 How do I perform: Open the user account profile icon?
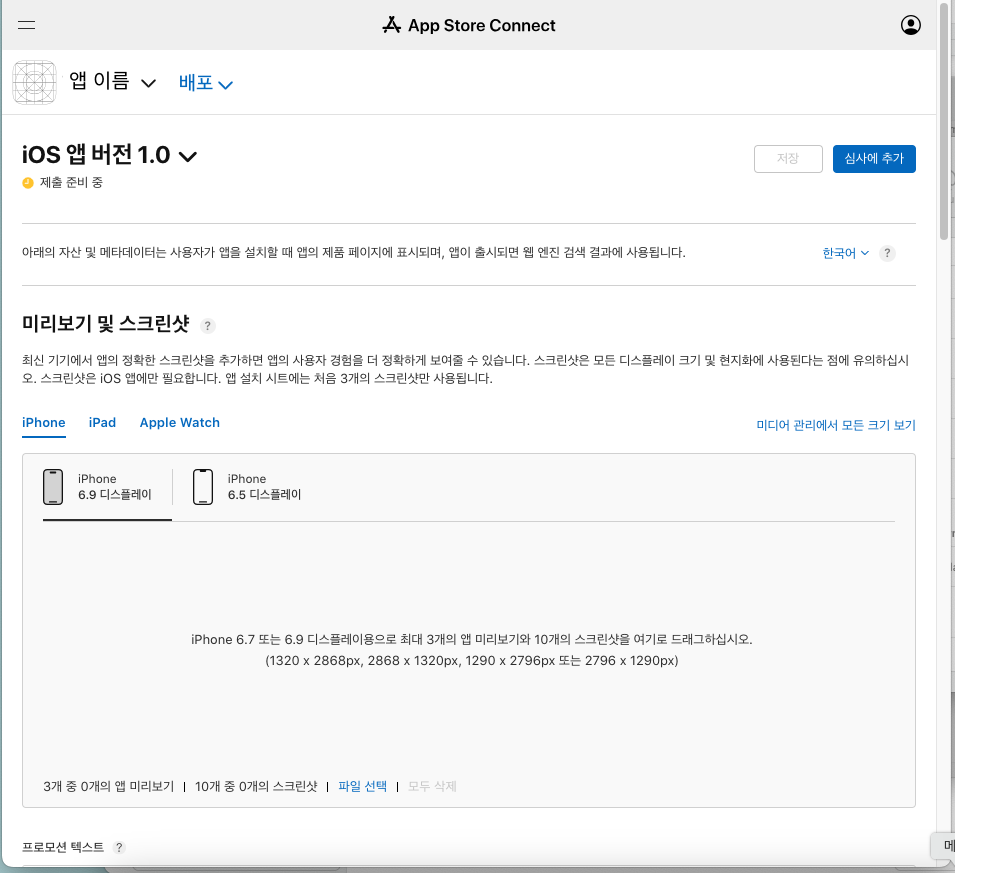pos(910,25)
